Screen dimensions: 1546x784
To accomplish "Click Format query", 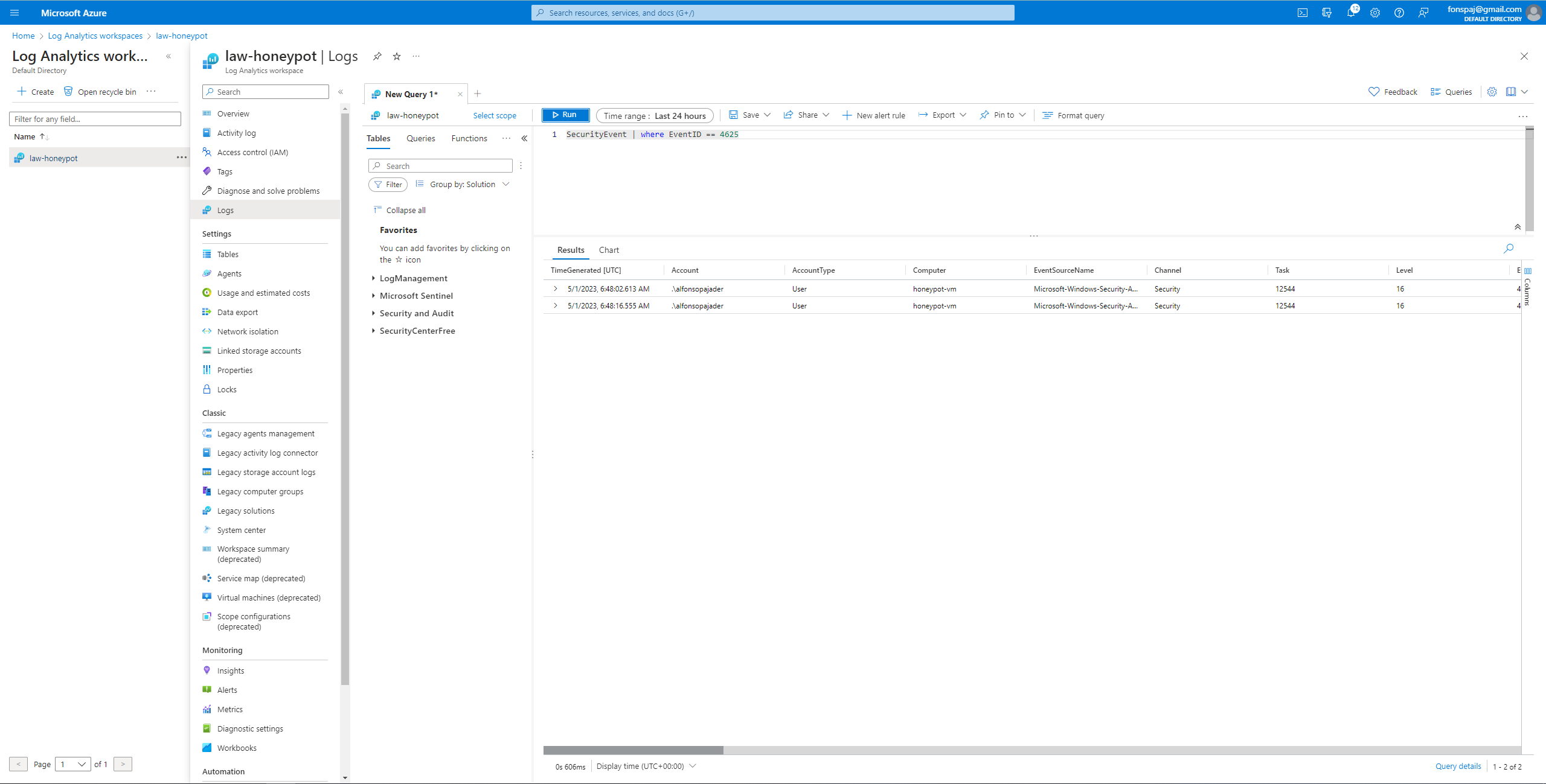I will coord(1074,115).
